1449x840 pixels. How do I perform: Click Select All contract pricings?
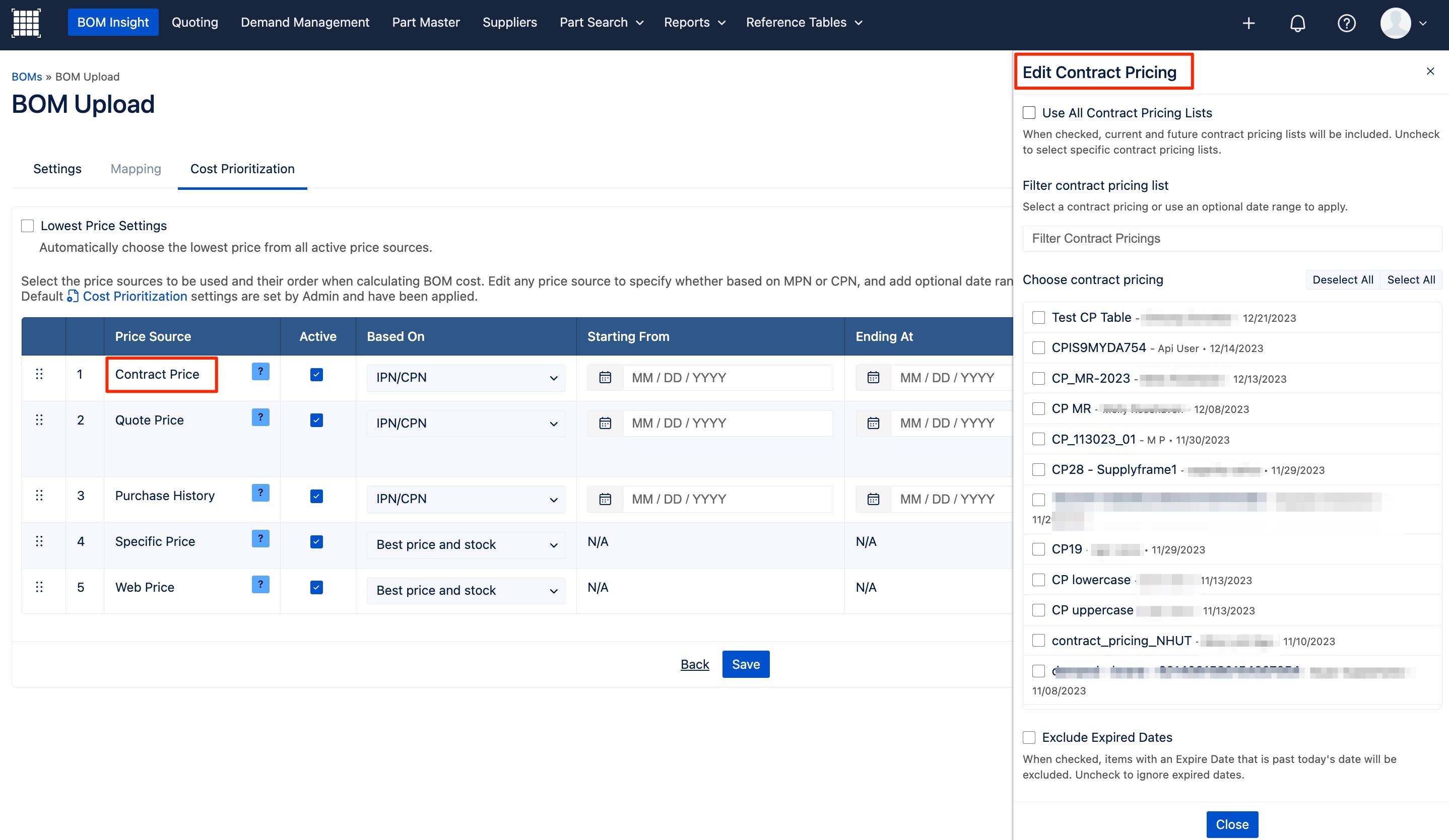click(1411, 280)
